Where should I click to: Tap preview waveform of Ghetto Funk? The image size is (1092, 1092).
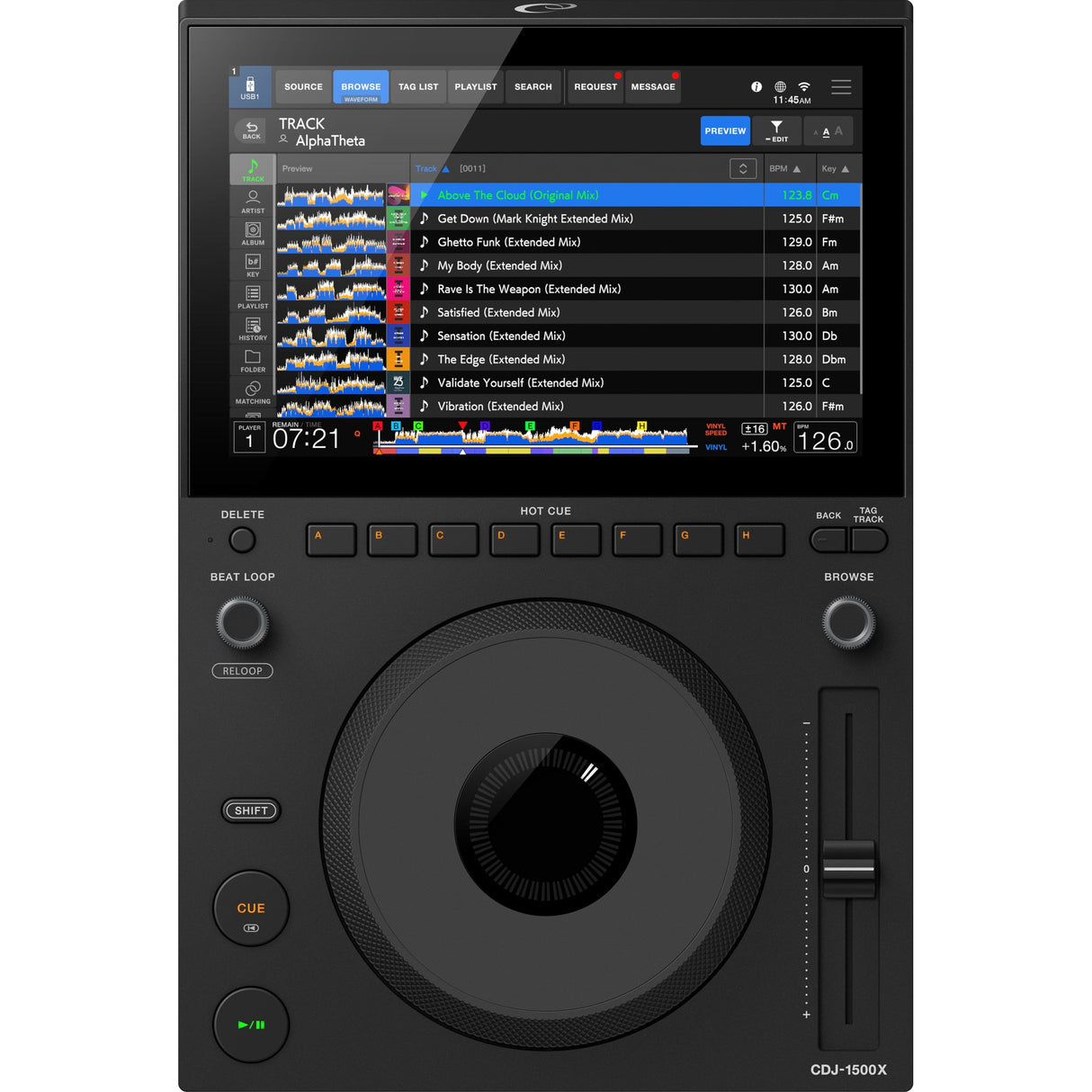click(331, 242)
